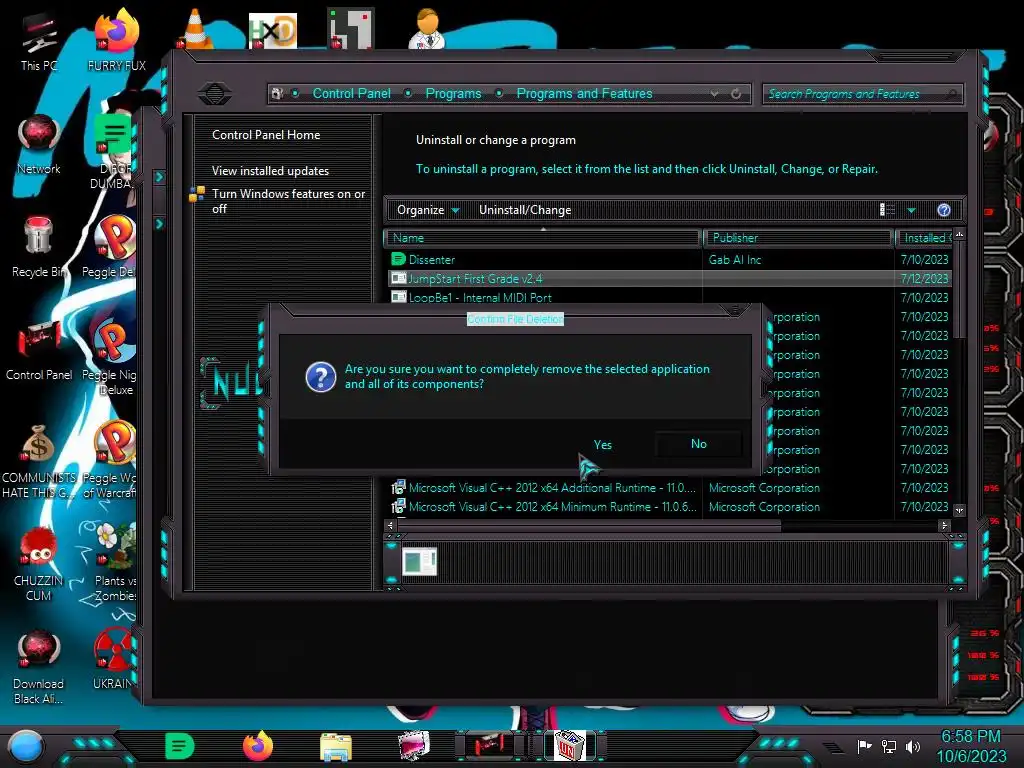Click Programs in the address breadcrumb

pyautogui.click(x=453, y=93)
